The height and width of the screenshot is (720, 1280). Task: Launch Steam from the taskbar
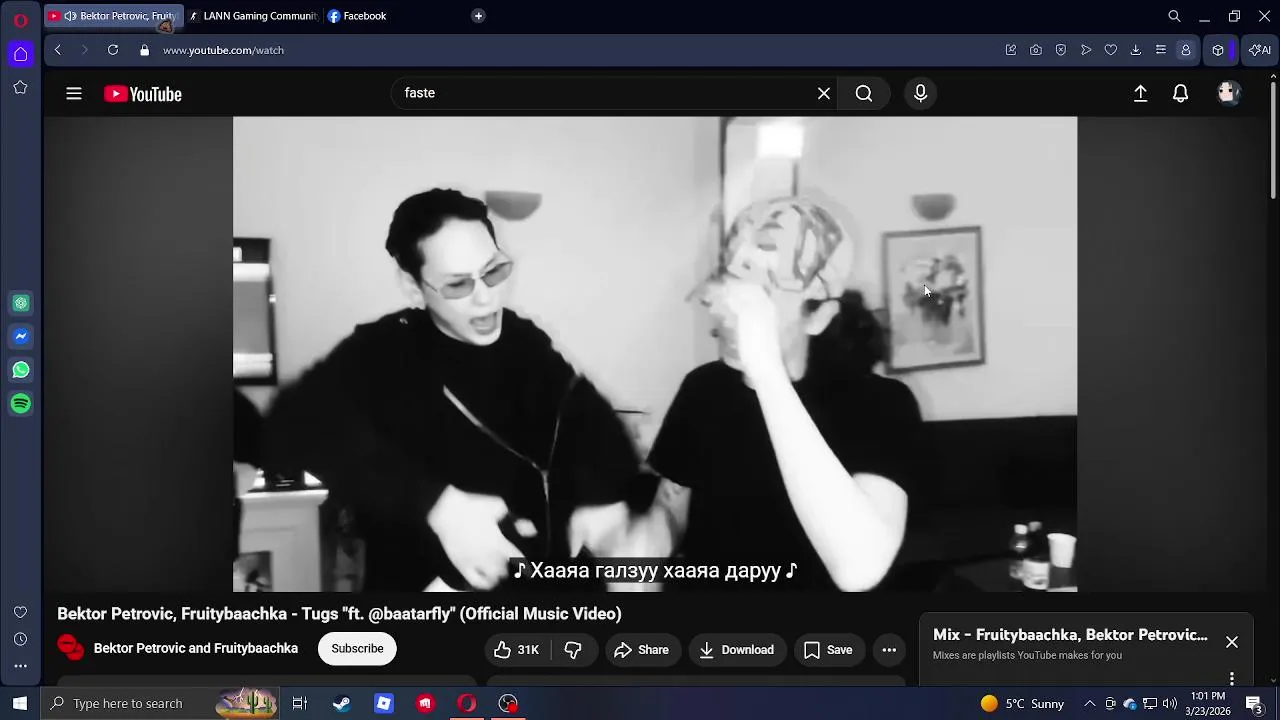click(342, 703)
